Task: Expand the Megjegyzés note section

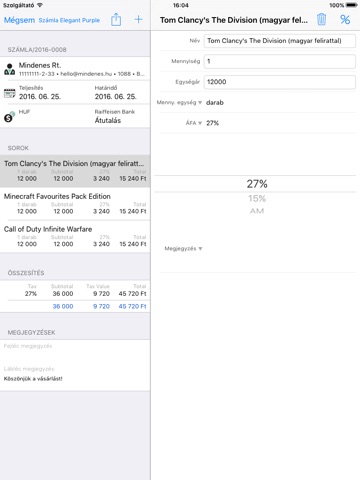Action: 183,249
